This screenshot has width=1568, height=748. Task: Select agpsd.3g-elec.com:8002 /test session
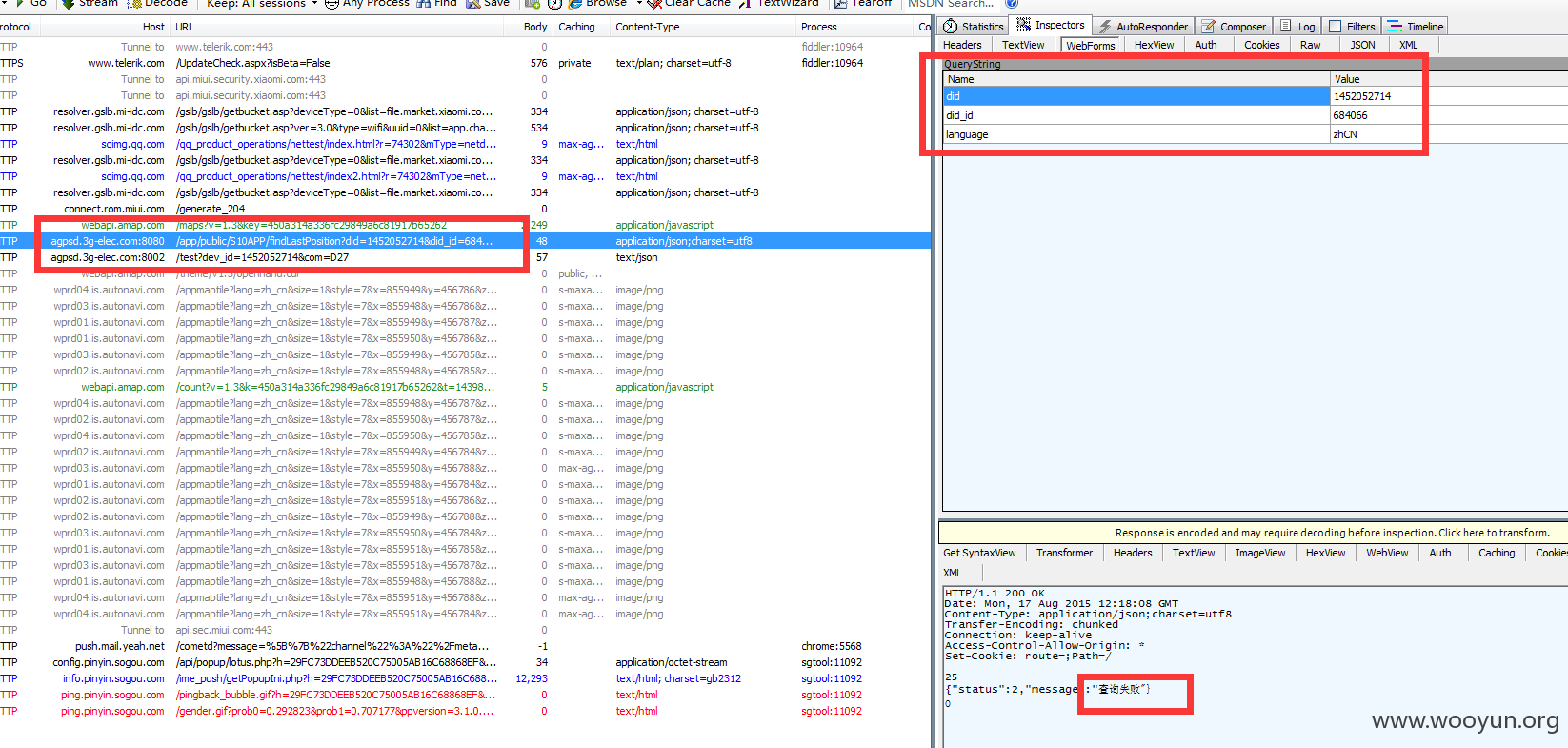(465, 257)
